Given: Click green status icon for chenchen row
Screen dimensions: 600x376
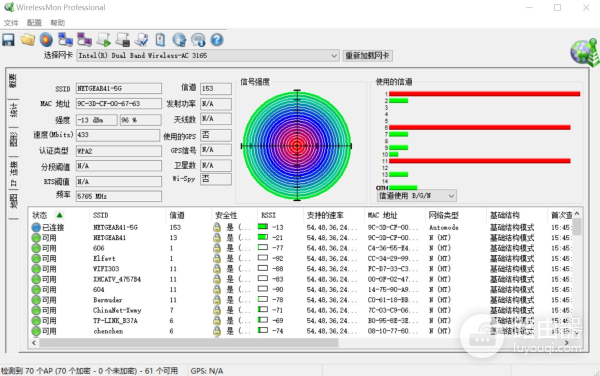Looking at the screenshot, I should point(36,331).
